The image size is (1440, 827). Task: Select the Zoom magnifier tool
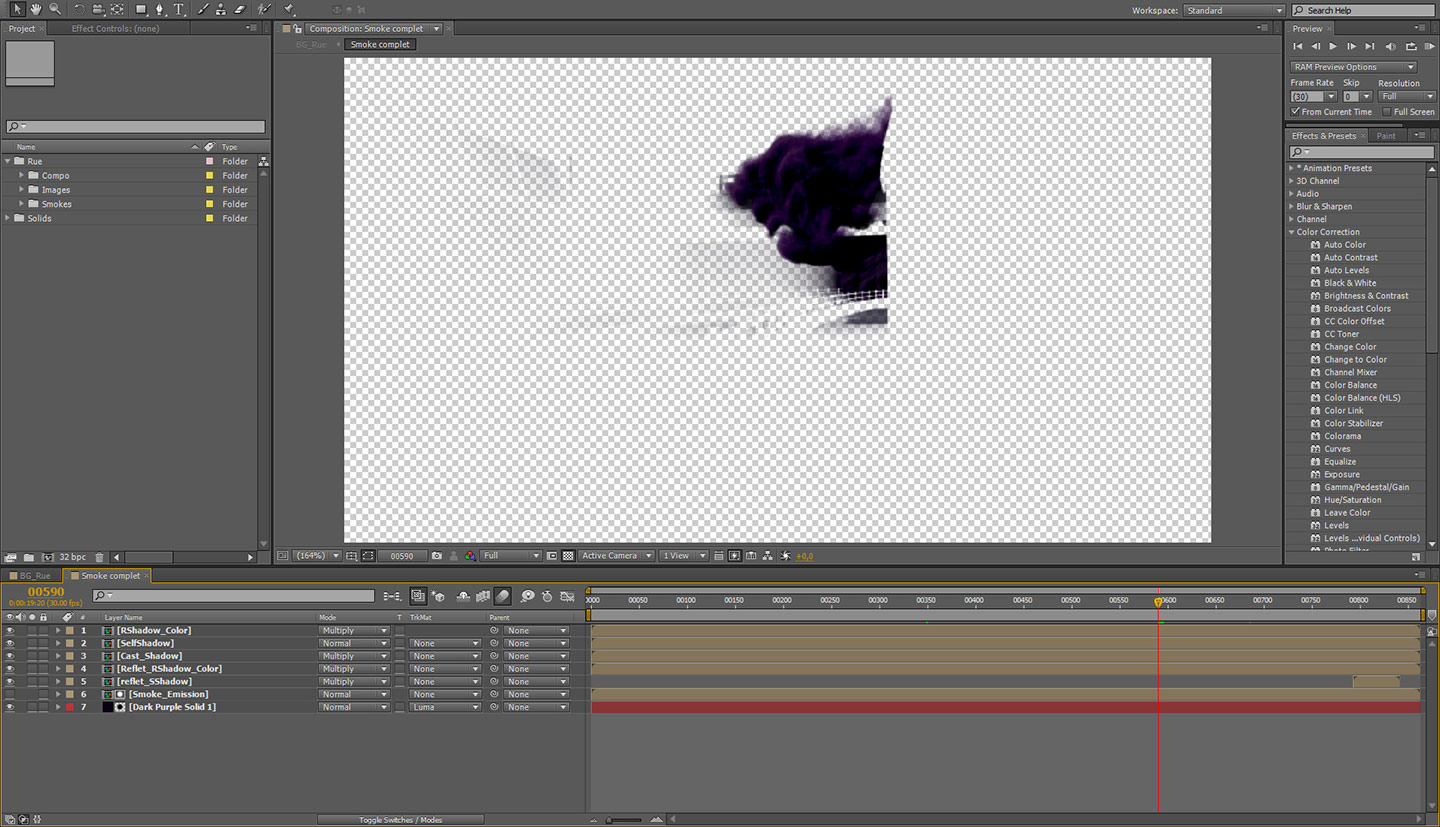(54, 9)
